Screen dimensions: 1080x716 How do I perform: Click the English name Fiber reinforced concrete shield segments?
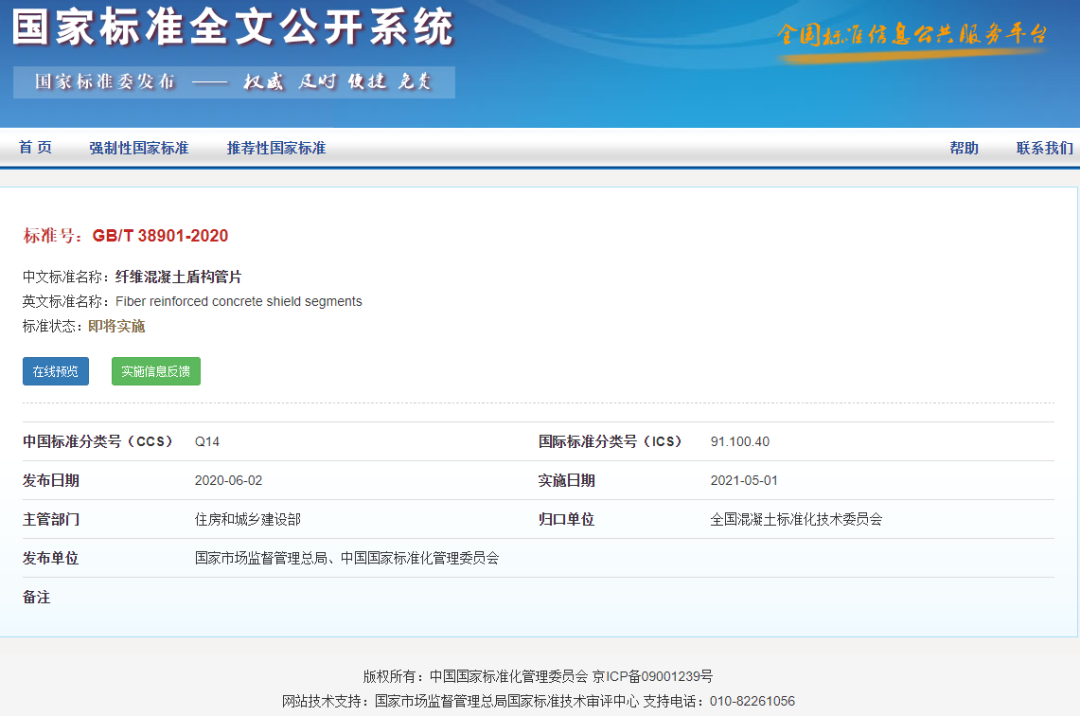(238, 301)
